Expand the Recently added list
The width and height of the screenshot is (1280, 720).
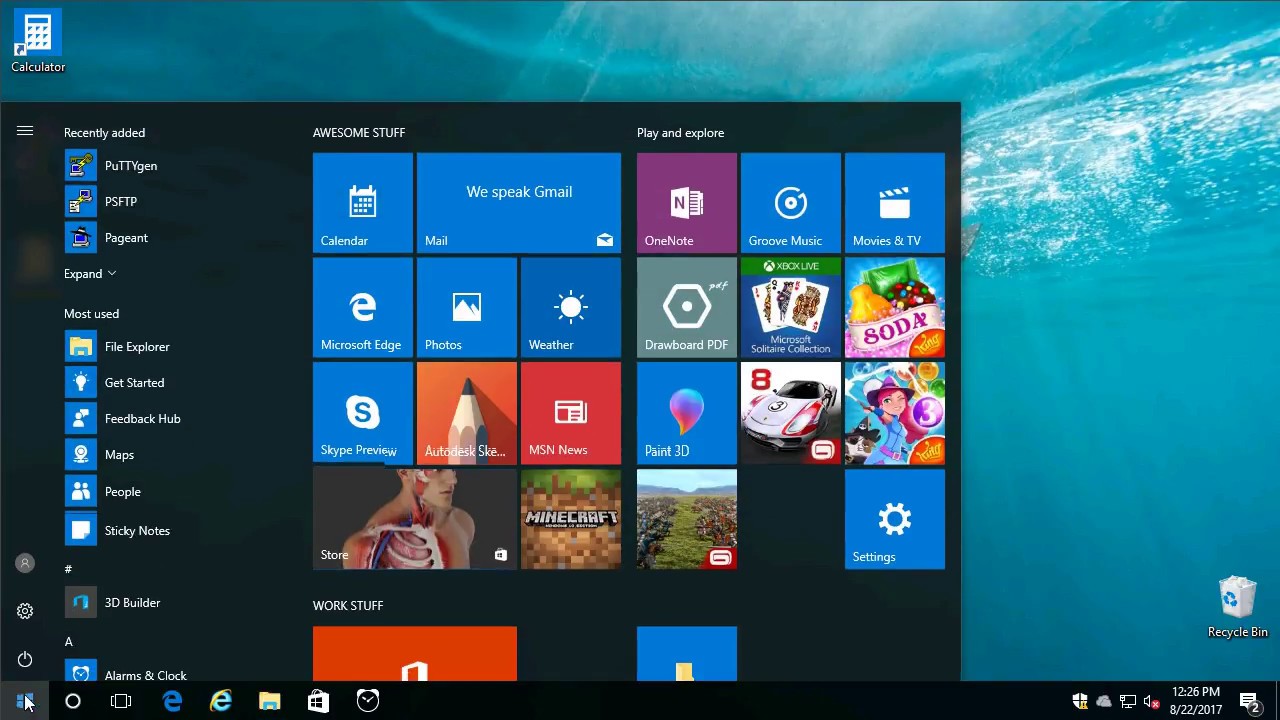click(90, 274)
